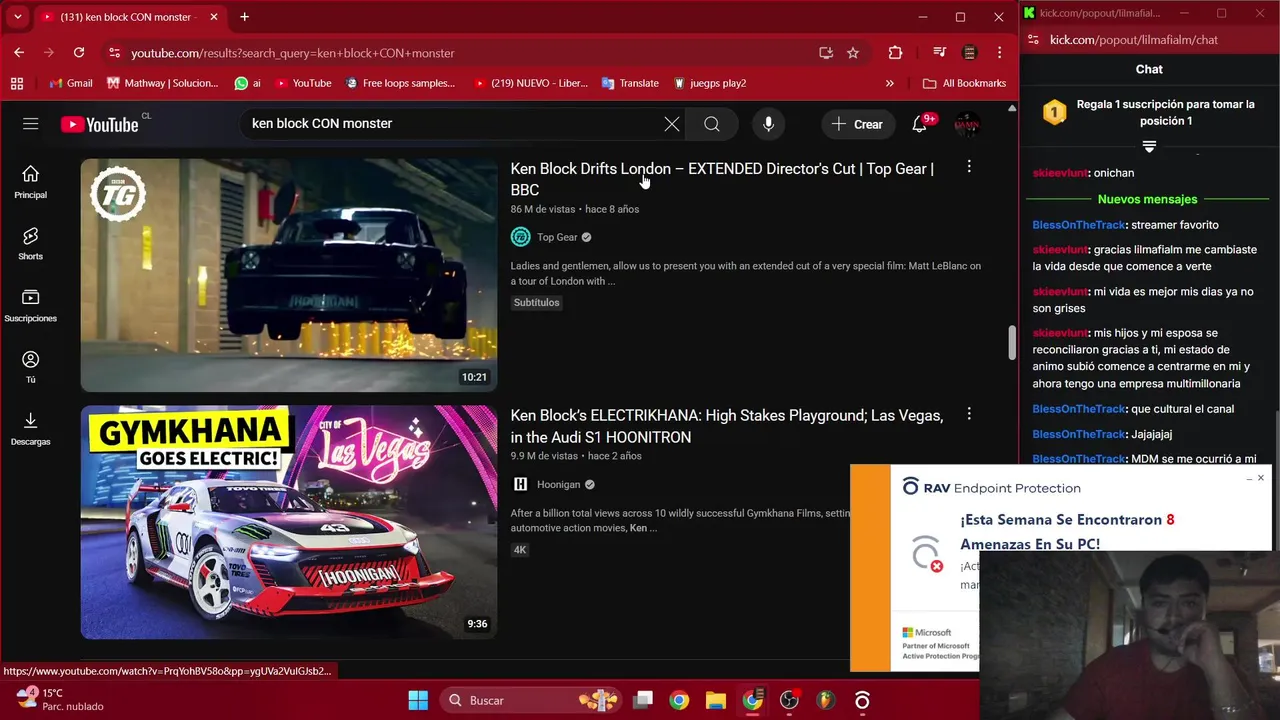The image size is (1280, 720).
Task: Show hidden bookmarks with double chevron
Action: click(890, 83)
